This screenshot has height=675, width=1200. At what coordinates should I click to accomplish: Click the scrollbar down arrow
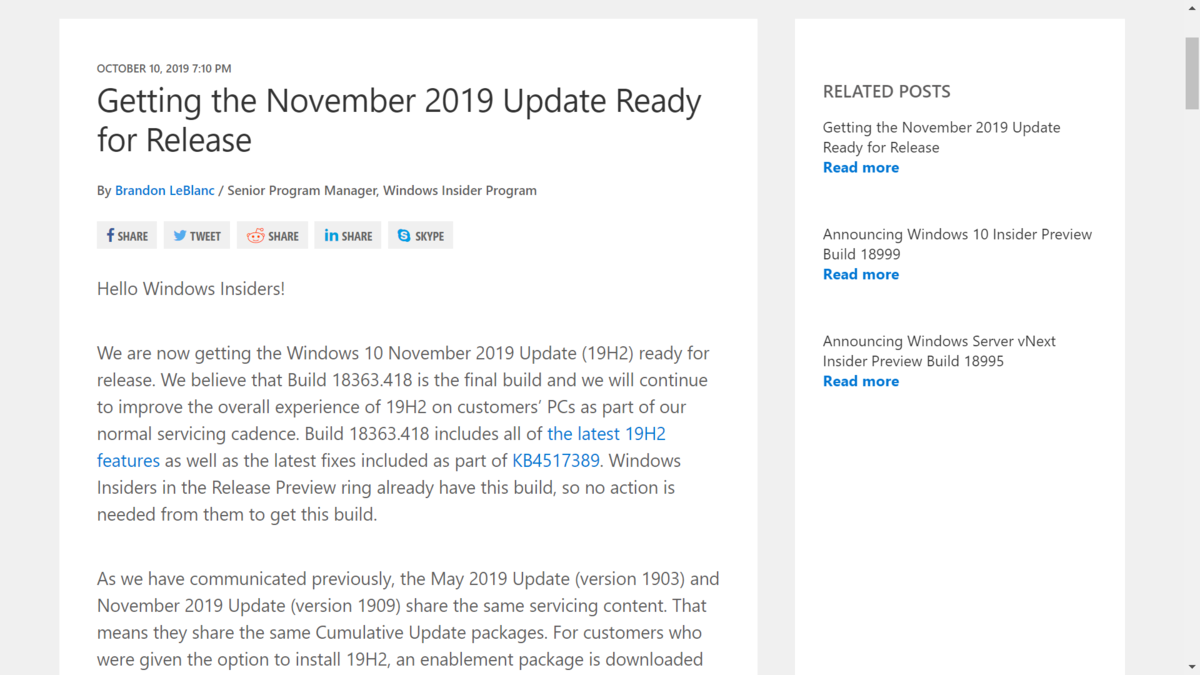pos(1192,667)
